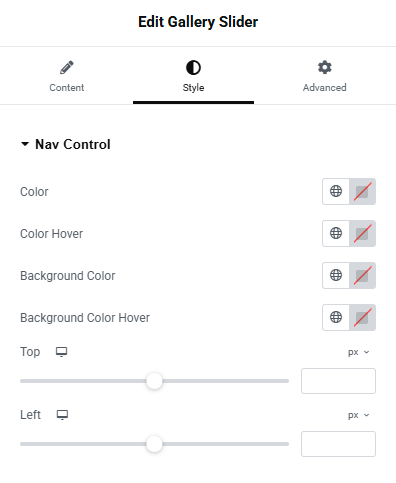Switch to the Content tab label
Viewport: 396px width, 483px height.
[x=67, y=88]
